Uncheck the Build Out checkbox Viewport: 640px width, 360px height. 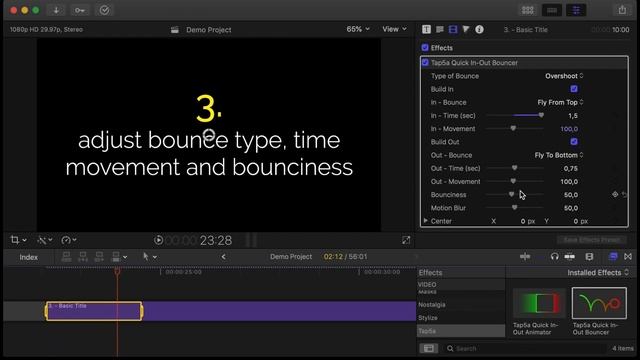(574, 142)
